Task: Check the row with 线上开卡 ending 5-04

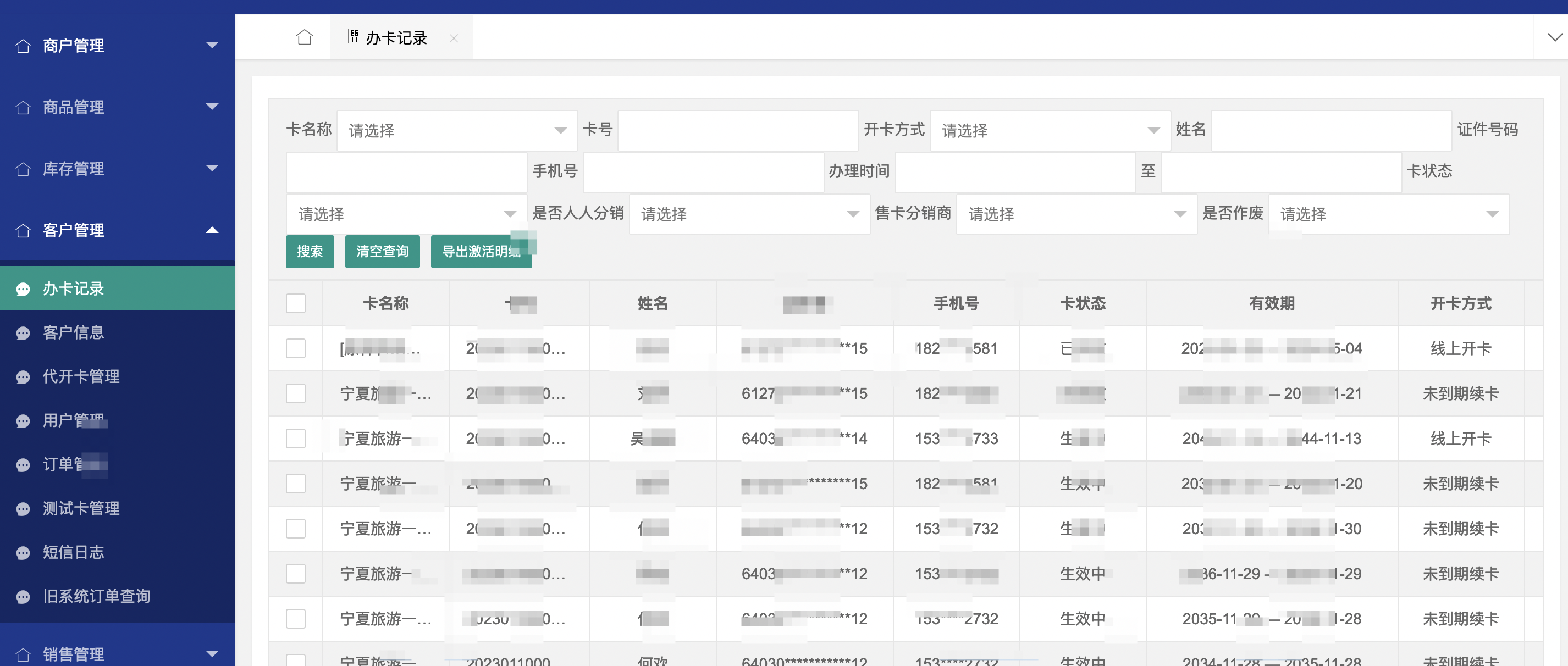Action: point(296,348)
